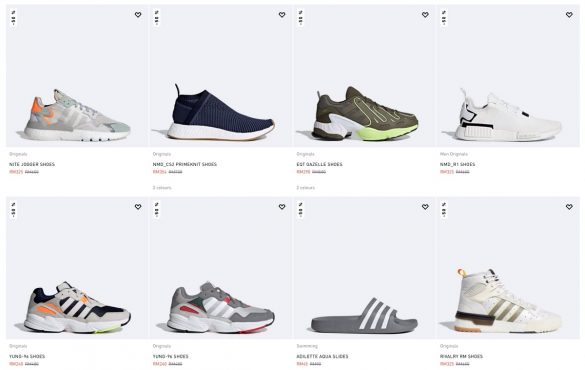Click the discount badge on Nite Jogger
Image resolution: width=585 pixels, height=370 pixels.
[x=13, y=18]
